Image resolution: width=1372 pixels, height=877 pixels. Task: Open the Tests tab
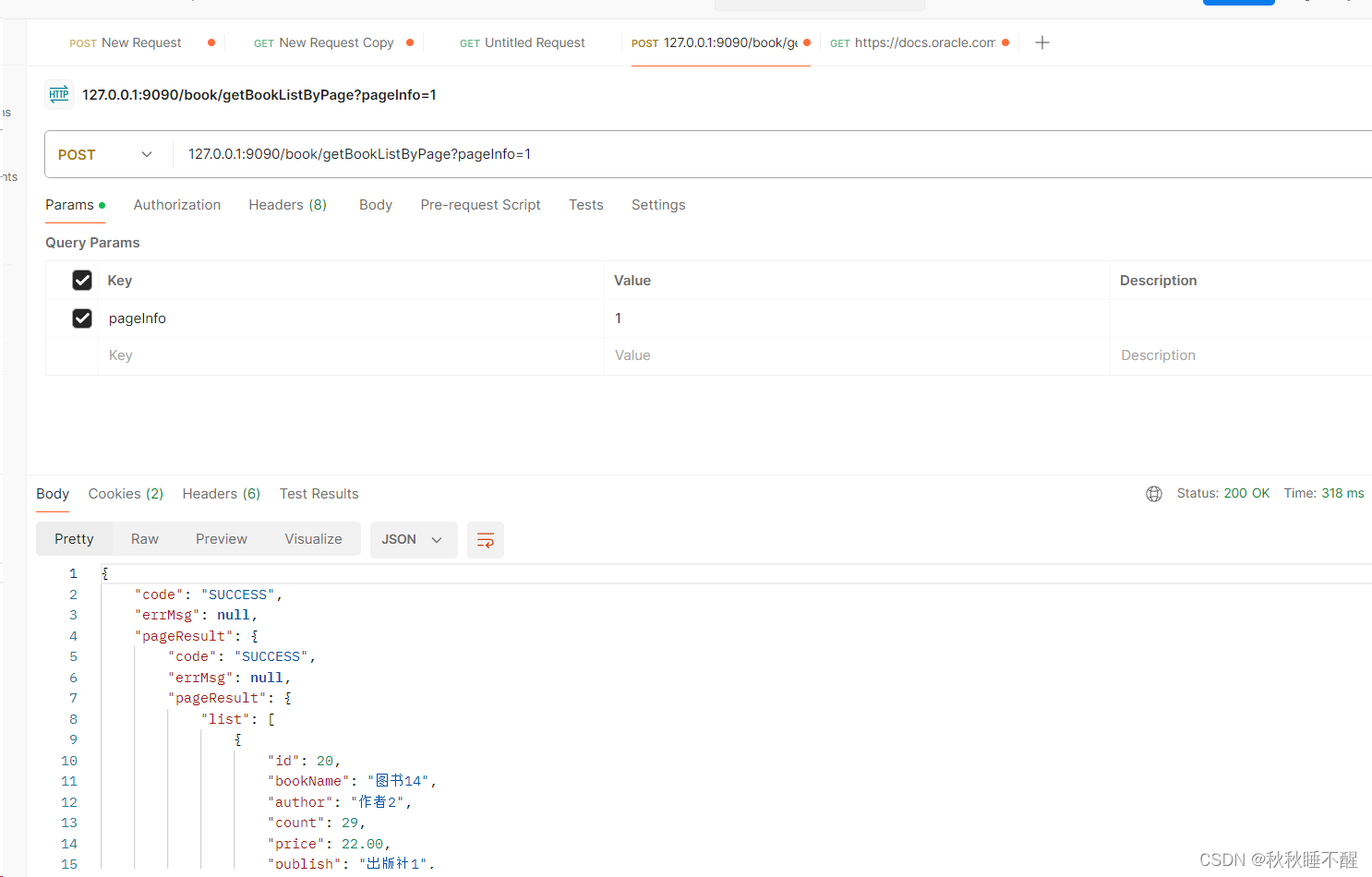point(585,204)
